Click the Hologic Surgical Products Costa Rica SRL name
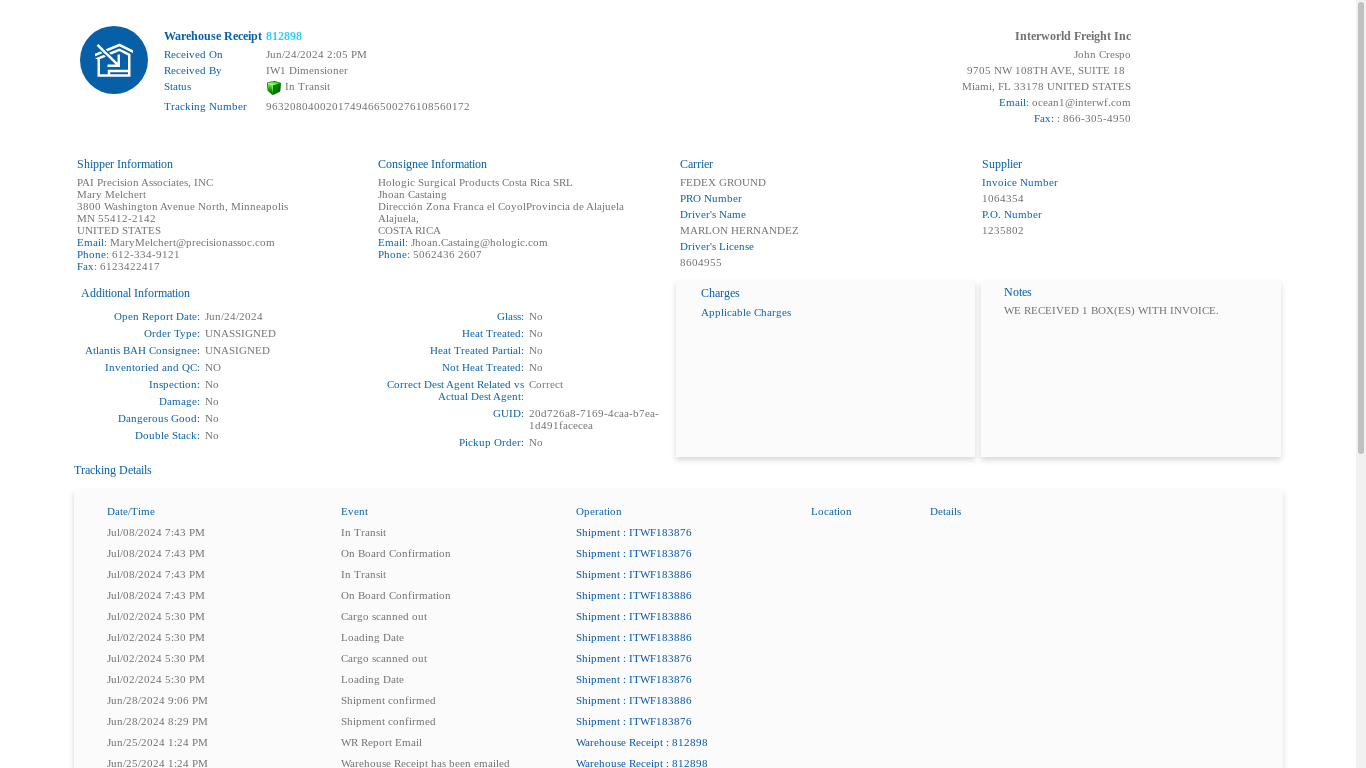The image size is (1366, 768). (475, 182)
